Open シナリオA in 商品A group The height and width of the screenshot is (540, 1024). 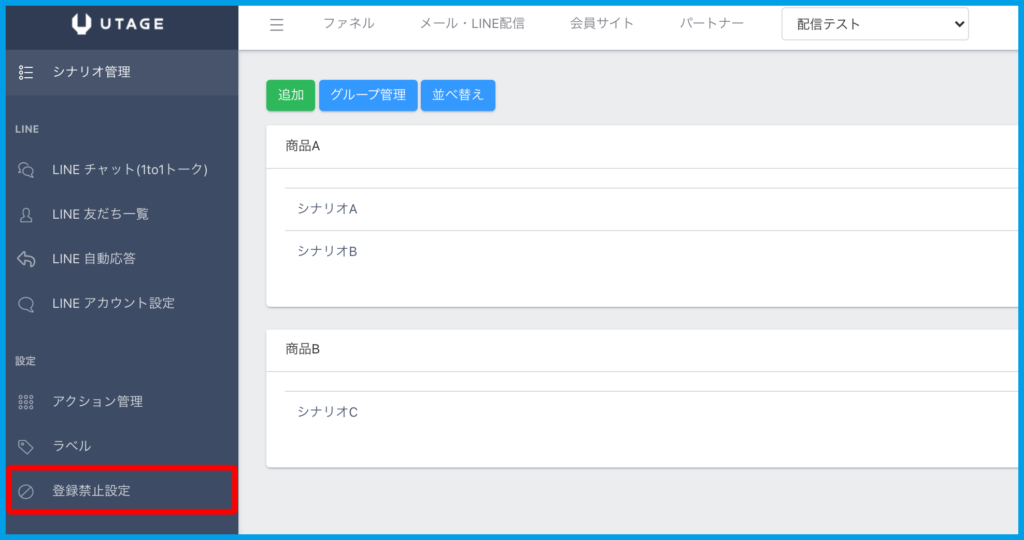pos(327,209)
